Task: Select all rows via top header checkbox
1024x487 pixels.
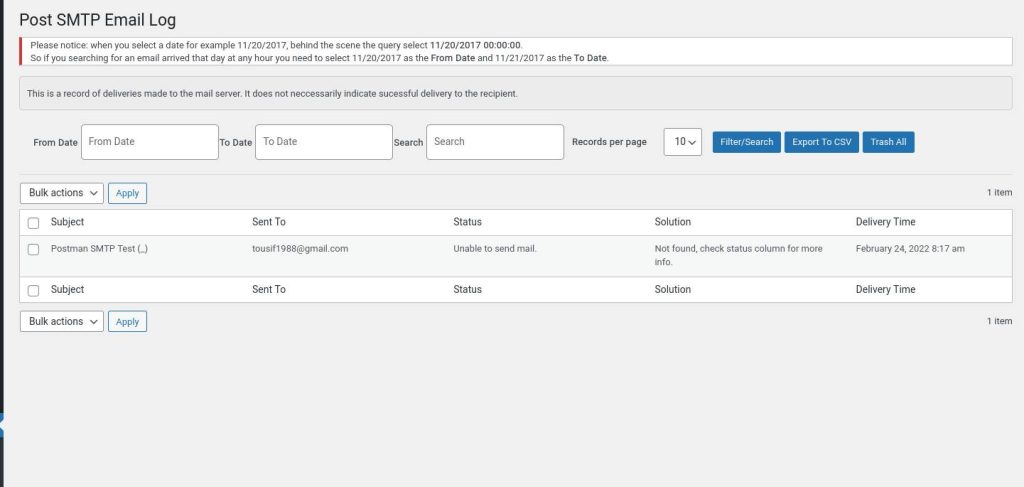Action: 33,223
